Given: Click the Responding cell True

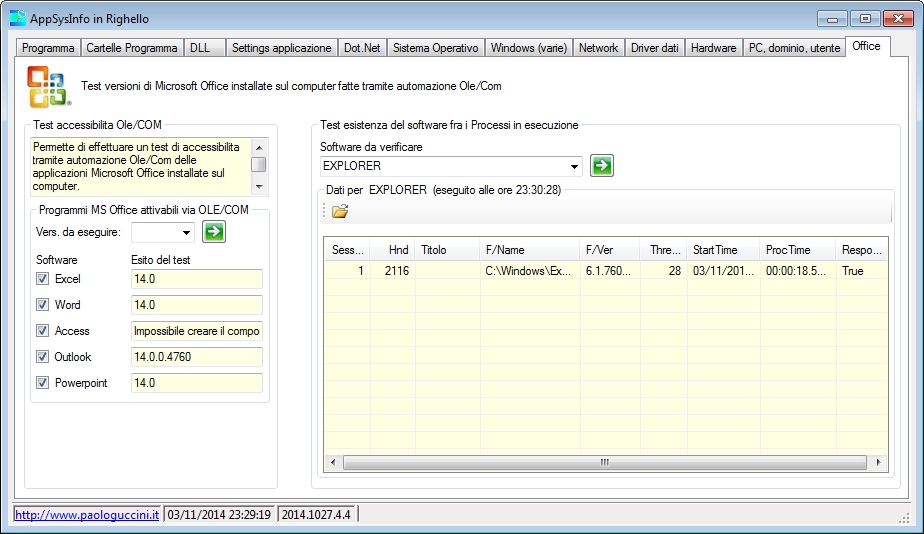Looking at the screenshot, I should pos(862,271).
